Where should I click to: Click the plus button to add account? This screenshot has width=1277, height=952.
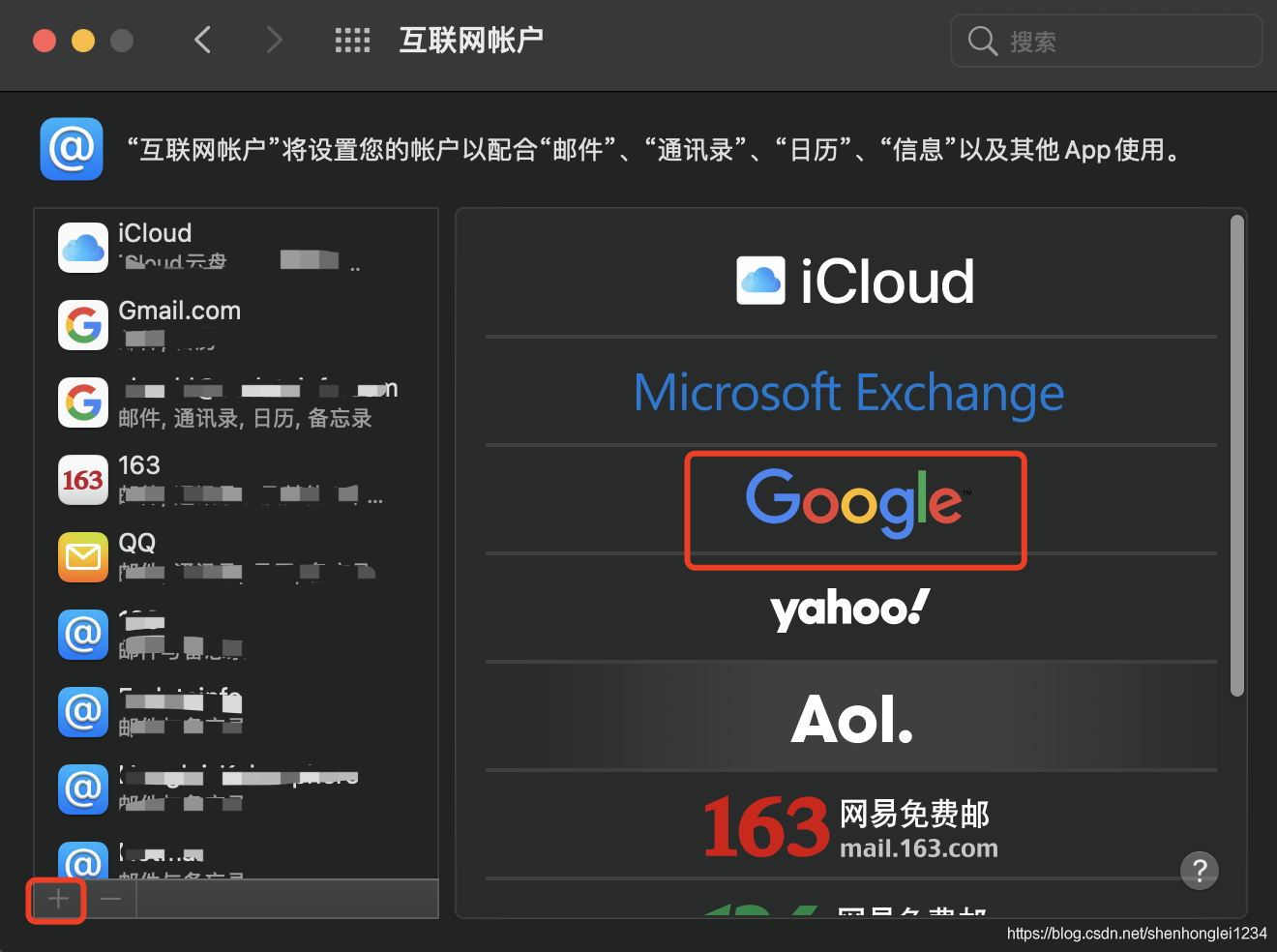58,899
